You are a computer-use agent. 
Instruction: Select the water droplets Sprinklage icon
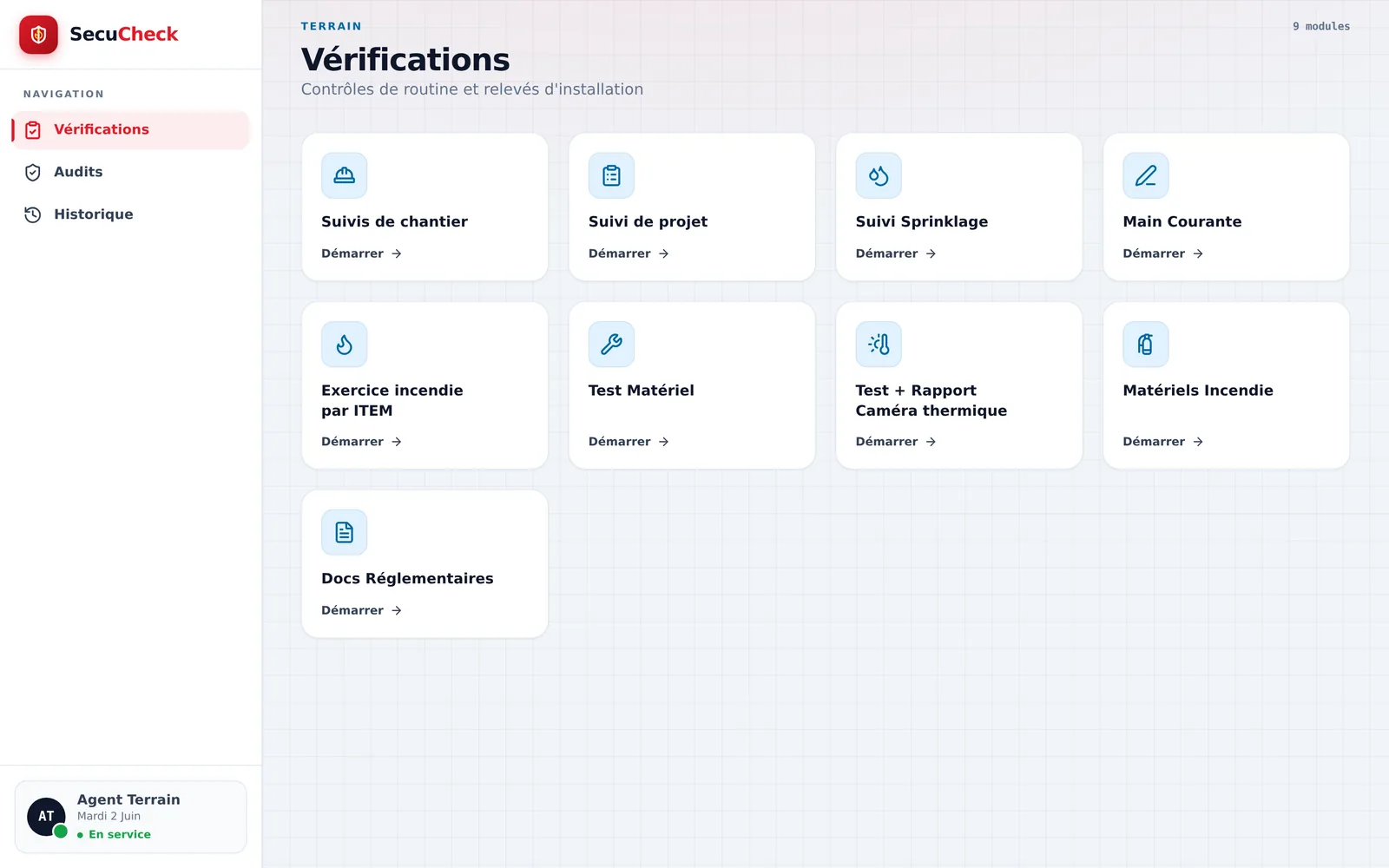tap(879, 175)
